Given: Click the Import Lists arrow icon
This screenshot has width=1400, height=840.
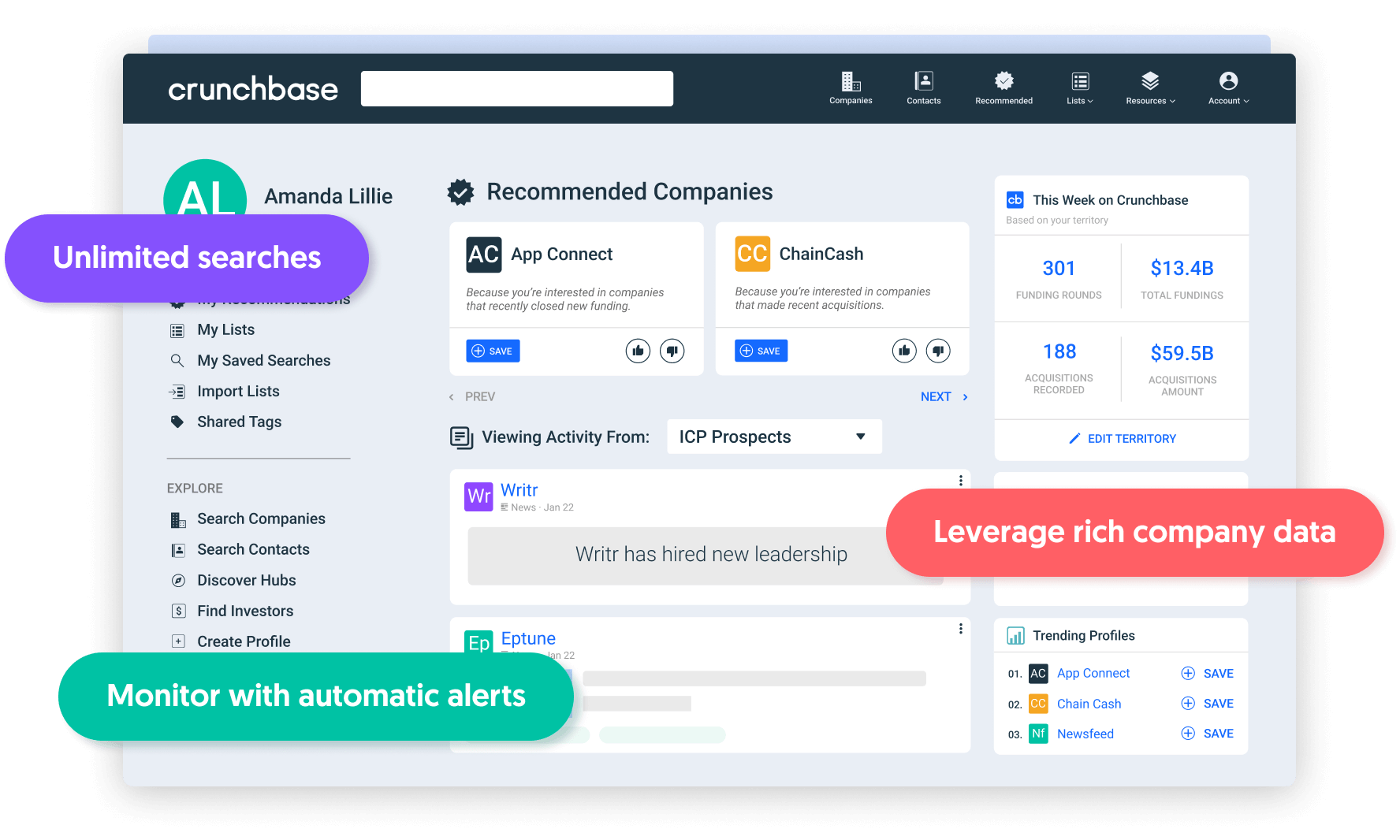Looking at the screenshot, I should click(x=177, y=392).
